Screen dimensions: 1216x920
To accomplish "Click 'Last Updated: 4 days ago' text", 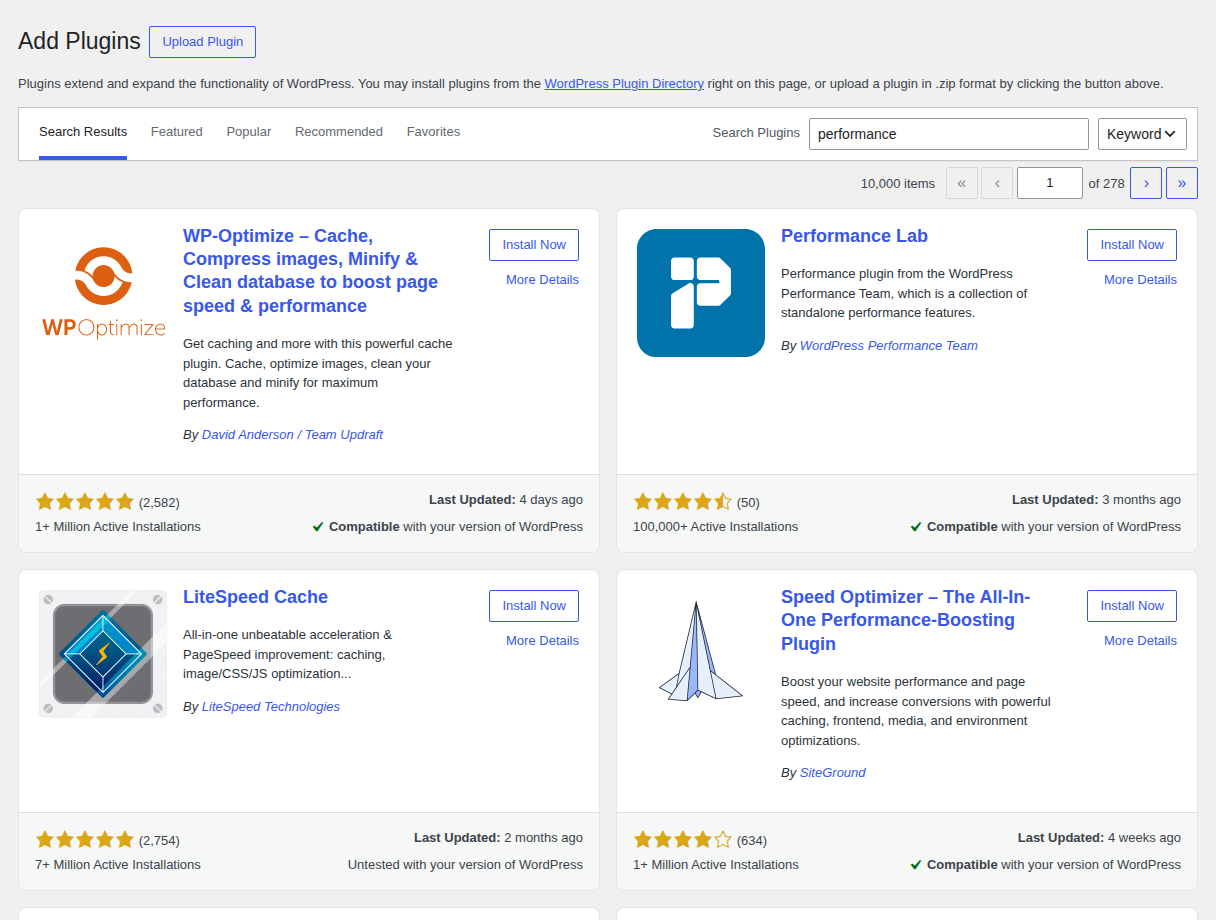I will coord(506,500).
